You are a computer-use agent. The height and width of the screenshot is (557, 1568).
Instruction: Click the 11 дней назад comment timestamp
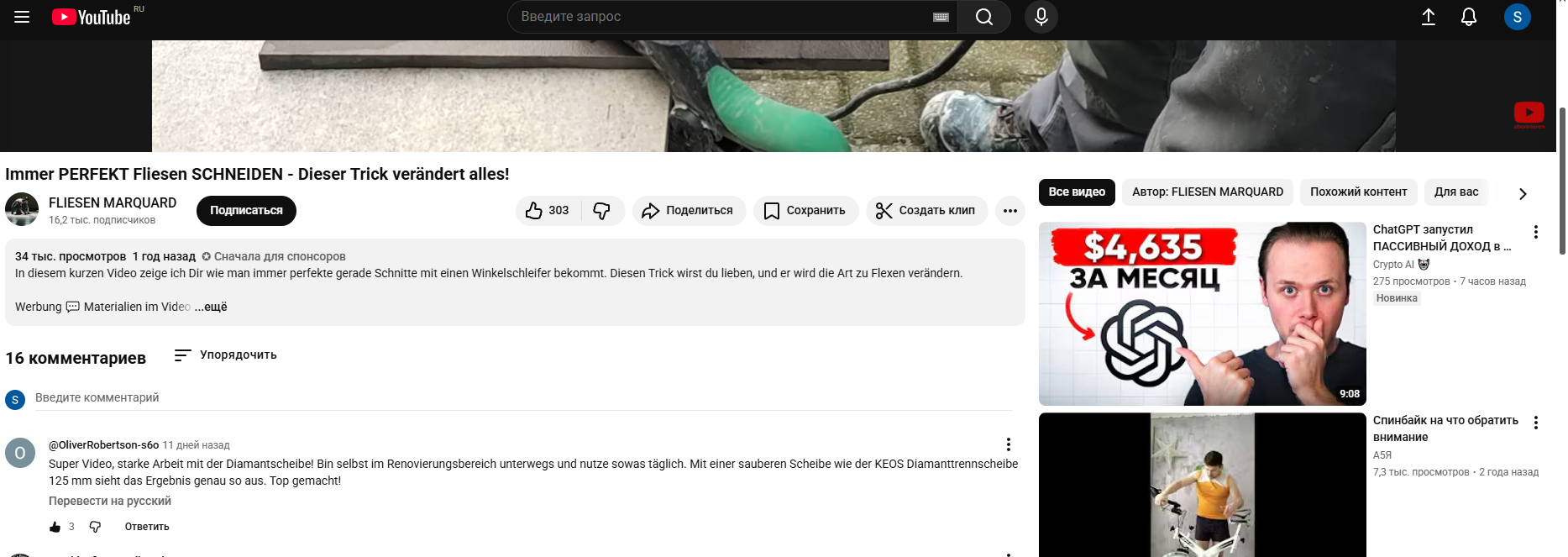click(x=196, y=445)
